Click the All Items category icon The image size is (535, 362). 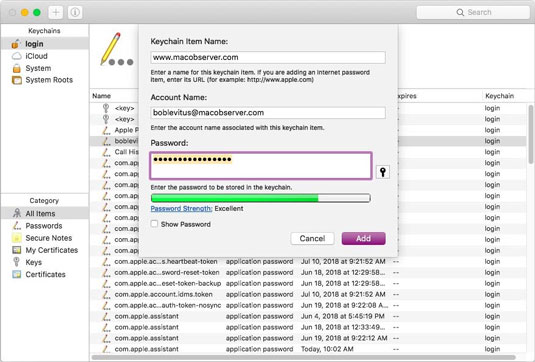[17, 213]
